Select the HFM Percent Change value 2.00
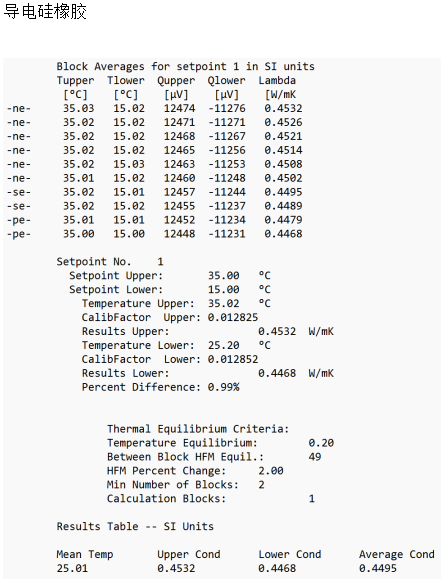The image size is (441, 579). pos(271,471)
